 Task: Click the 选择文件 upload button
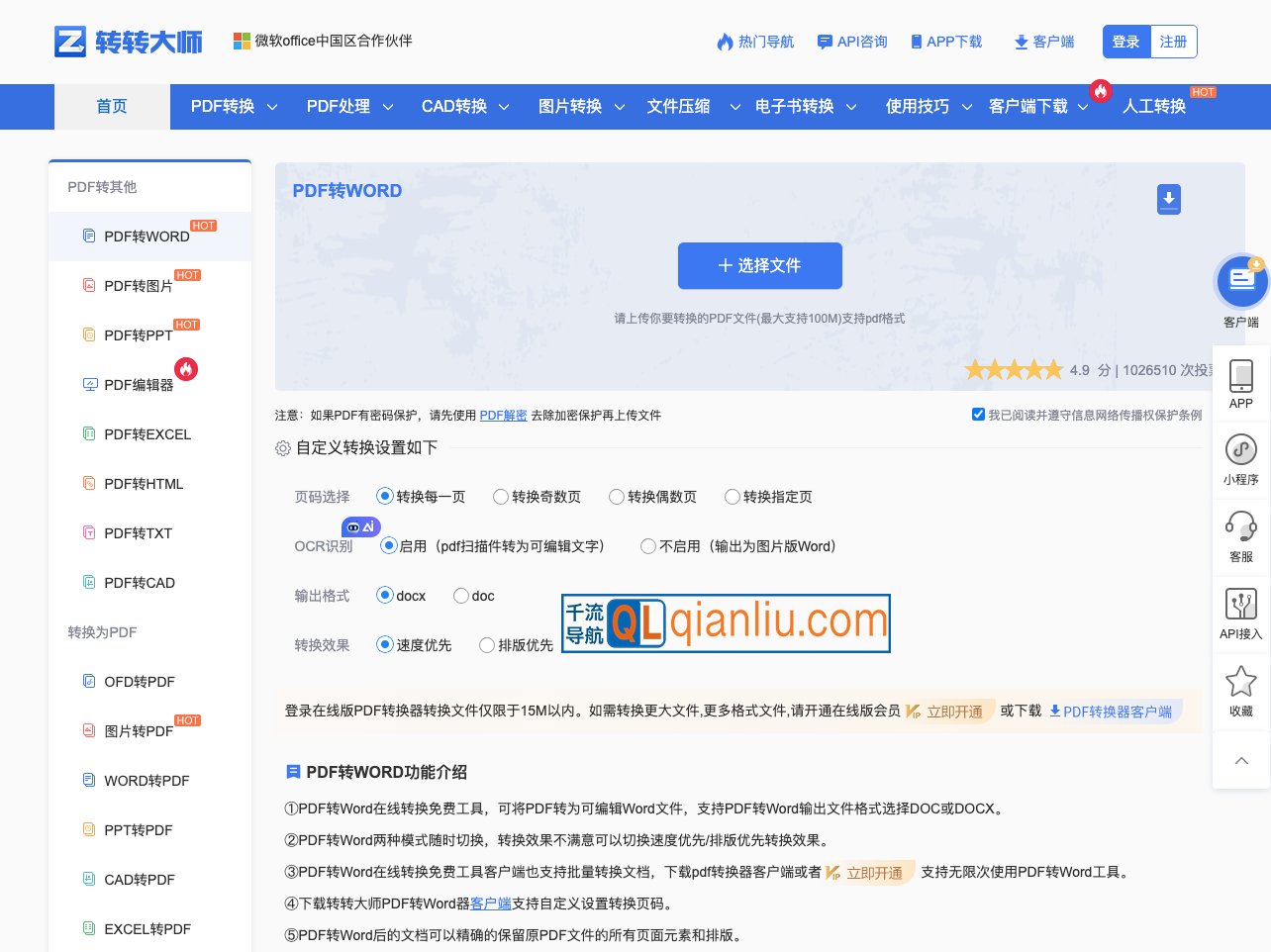tap(759, 265)
